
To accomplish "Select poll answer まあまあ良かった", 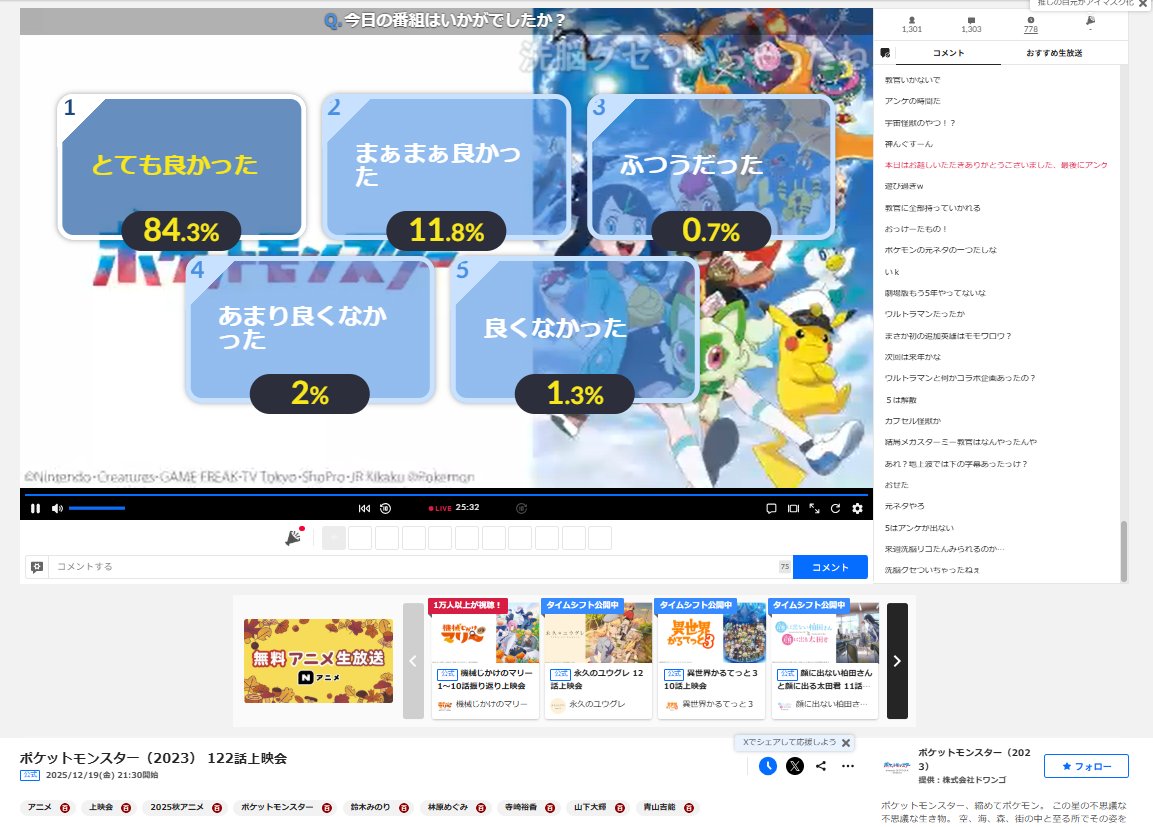I will click(446, 166).
